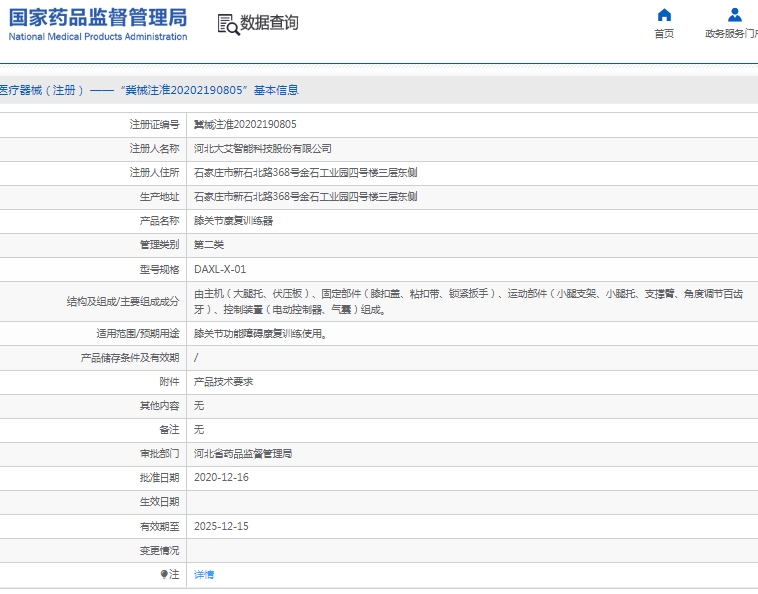Click the 备注 row label
The height and width of the screenshot is (594, 758).
(169, 430)
